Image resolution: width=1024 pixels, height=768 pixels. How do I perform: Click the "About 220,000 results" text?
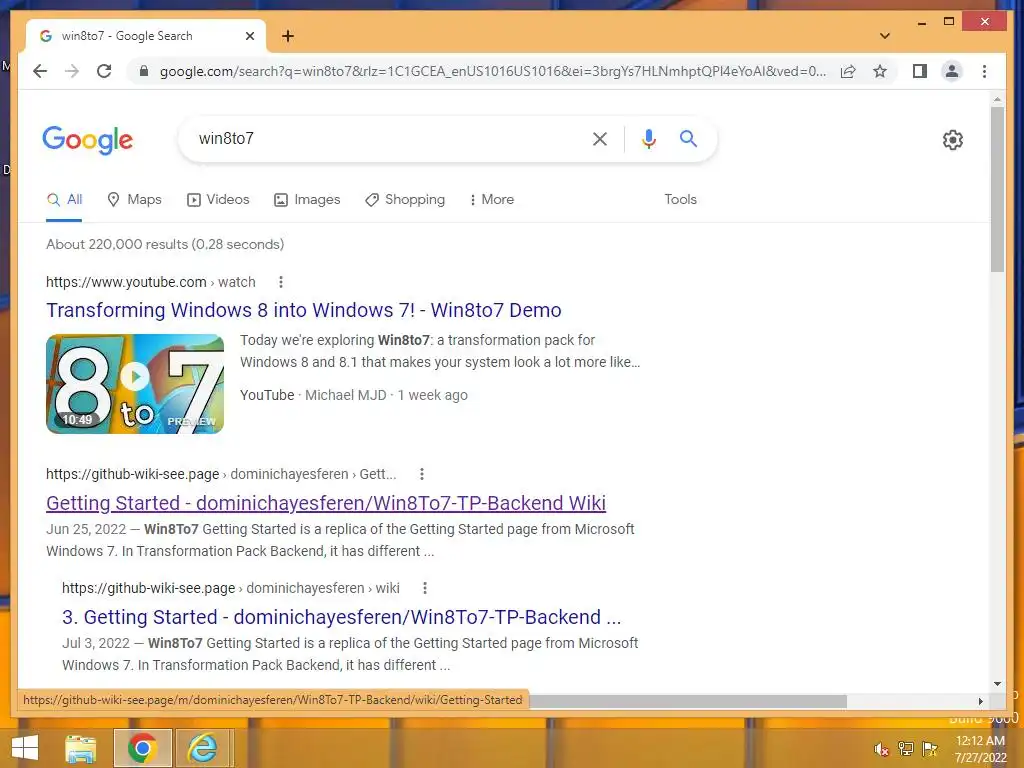(165, 244)
